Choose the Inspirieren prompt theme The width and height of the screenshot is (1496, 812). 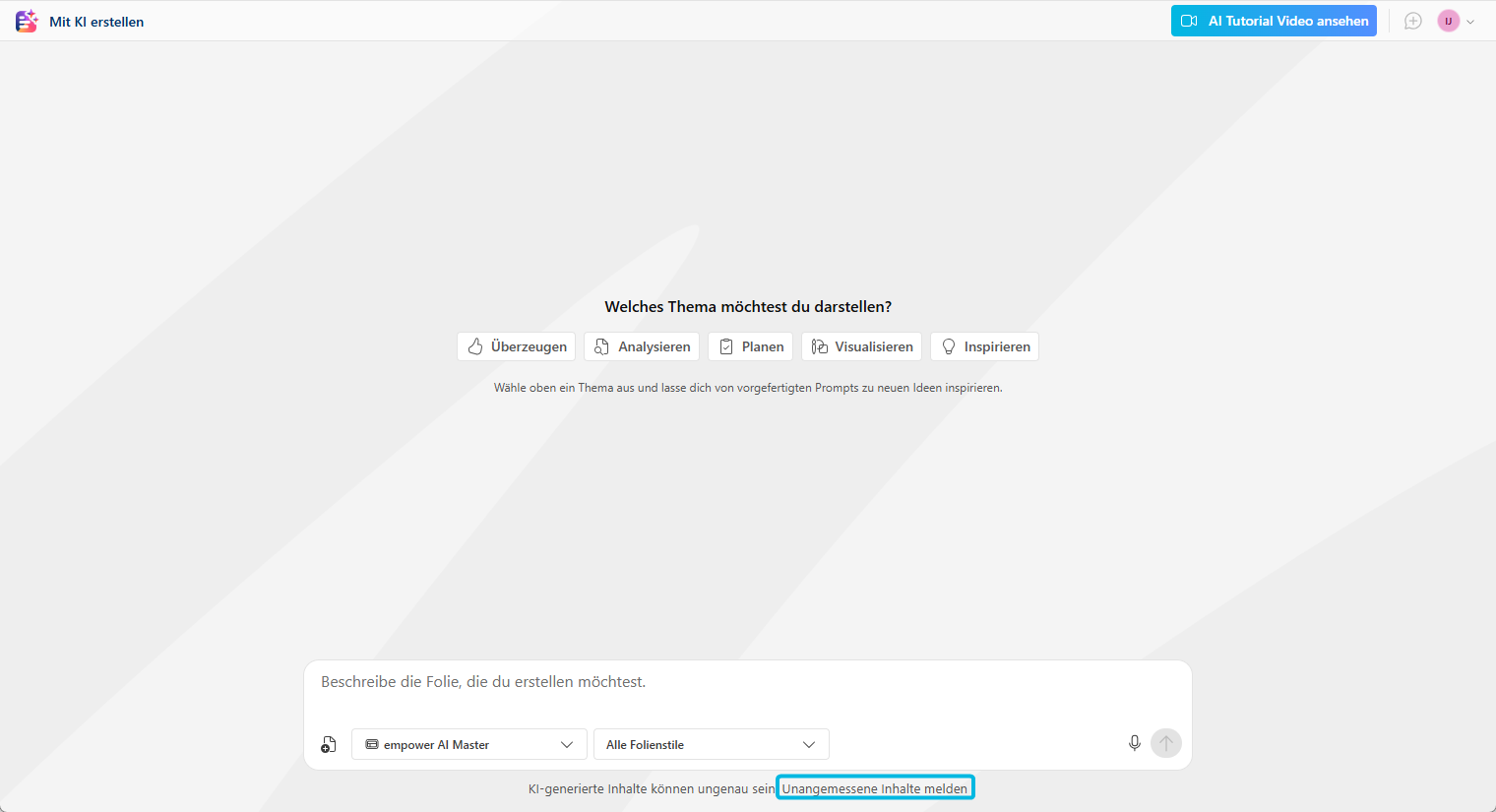[985, 346]
